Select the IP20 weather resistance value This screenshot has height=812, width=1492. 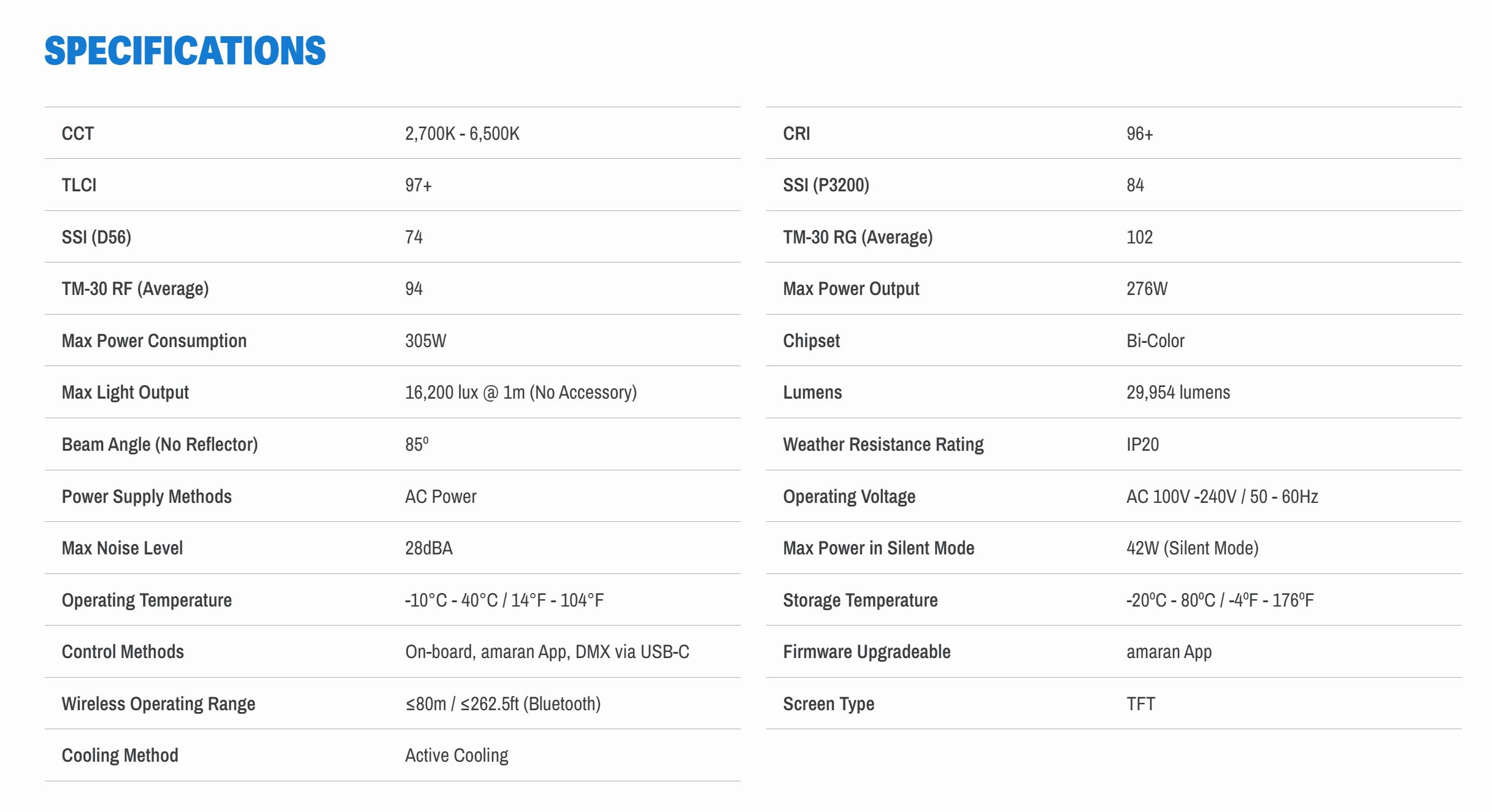(1142, 445)
